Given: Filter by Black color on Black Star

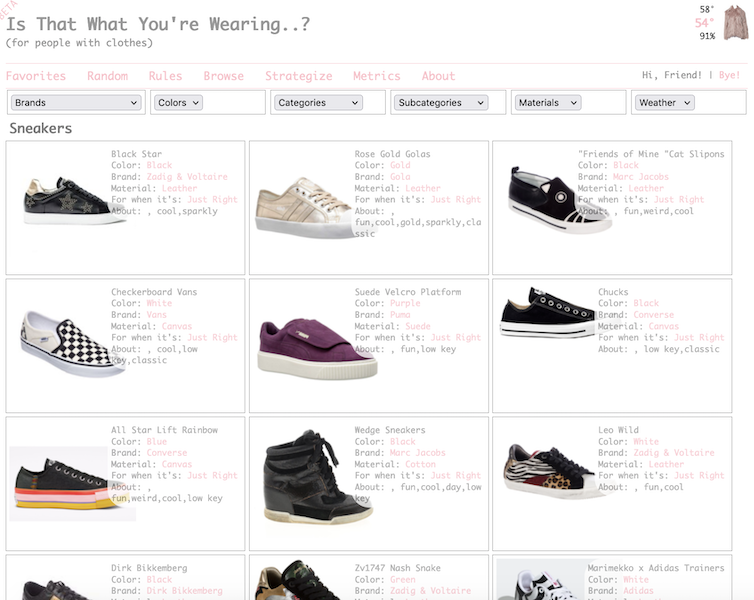Looking at the screenshot, I should click(x=159, y=165).
